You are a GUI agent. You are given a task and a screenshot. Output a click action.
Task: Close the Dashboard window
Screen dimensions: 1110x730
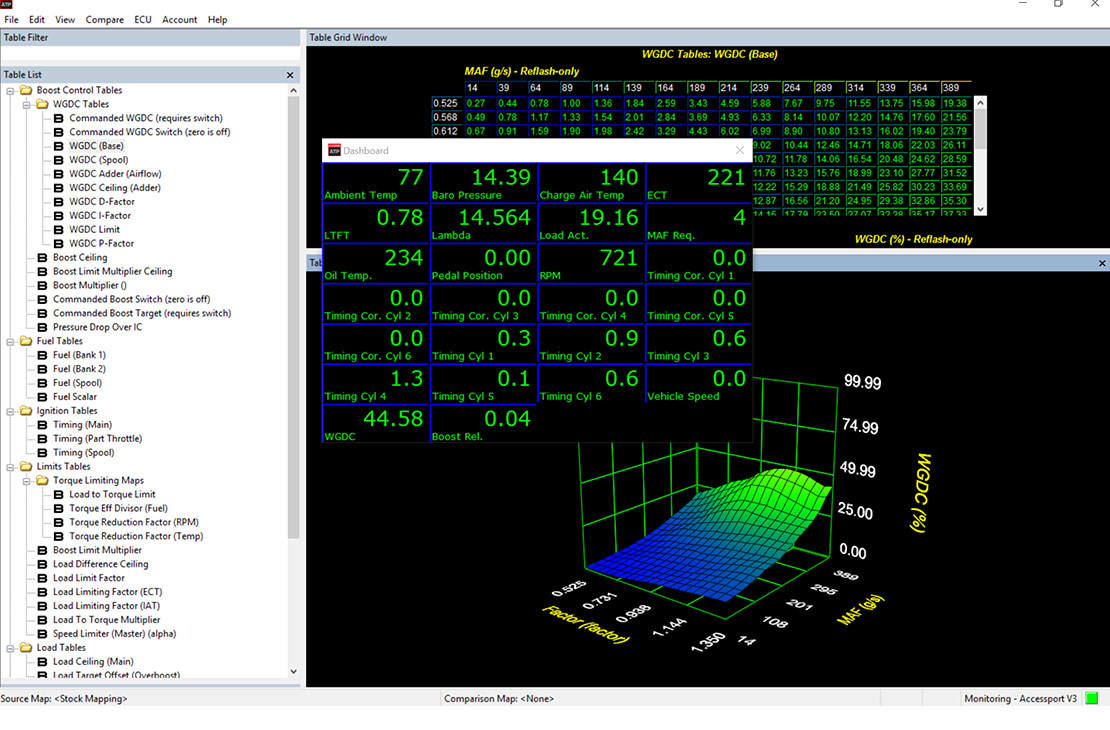(x=740, y=150)
